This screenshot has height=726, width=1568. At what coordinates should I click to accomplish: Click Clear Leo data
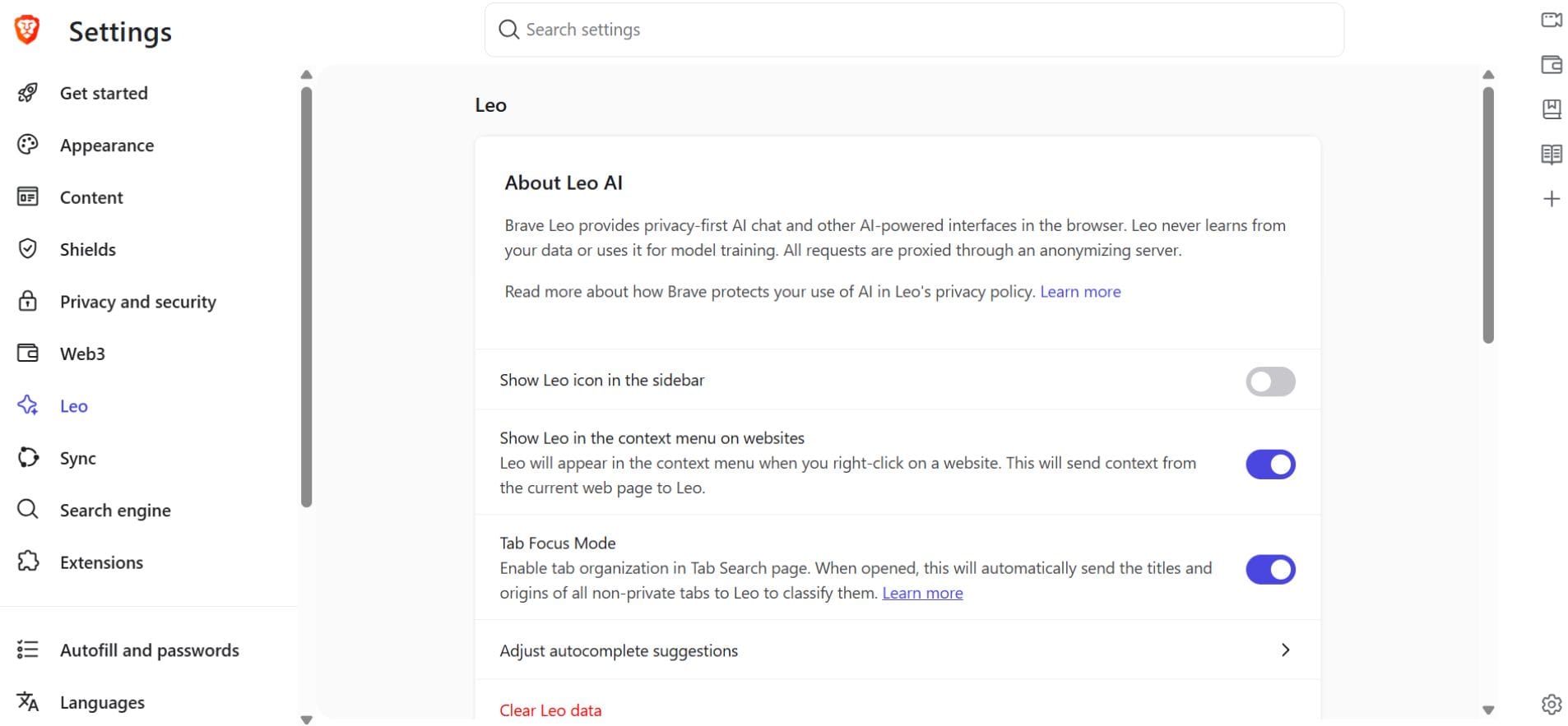pyautogui.click(x=550, y=710)
